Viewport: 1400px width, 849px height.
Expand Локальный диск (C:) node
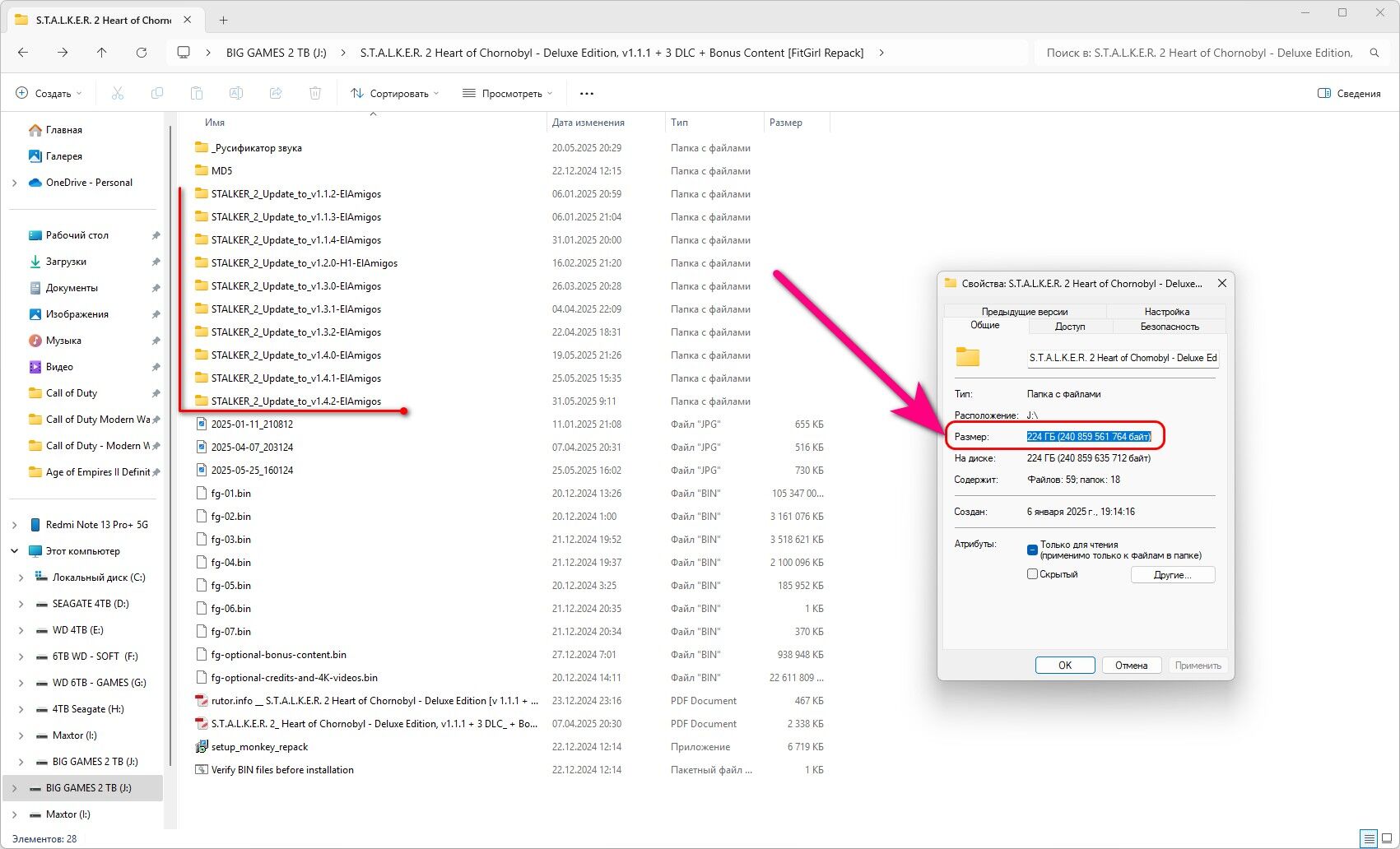21,578
